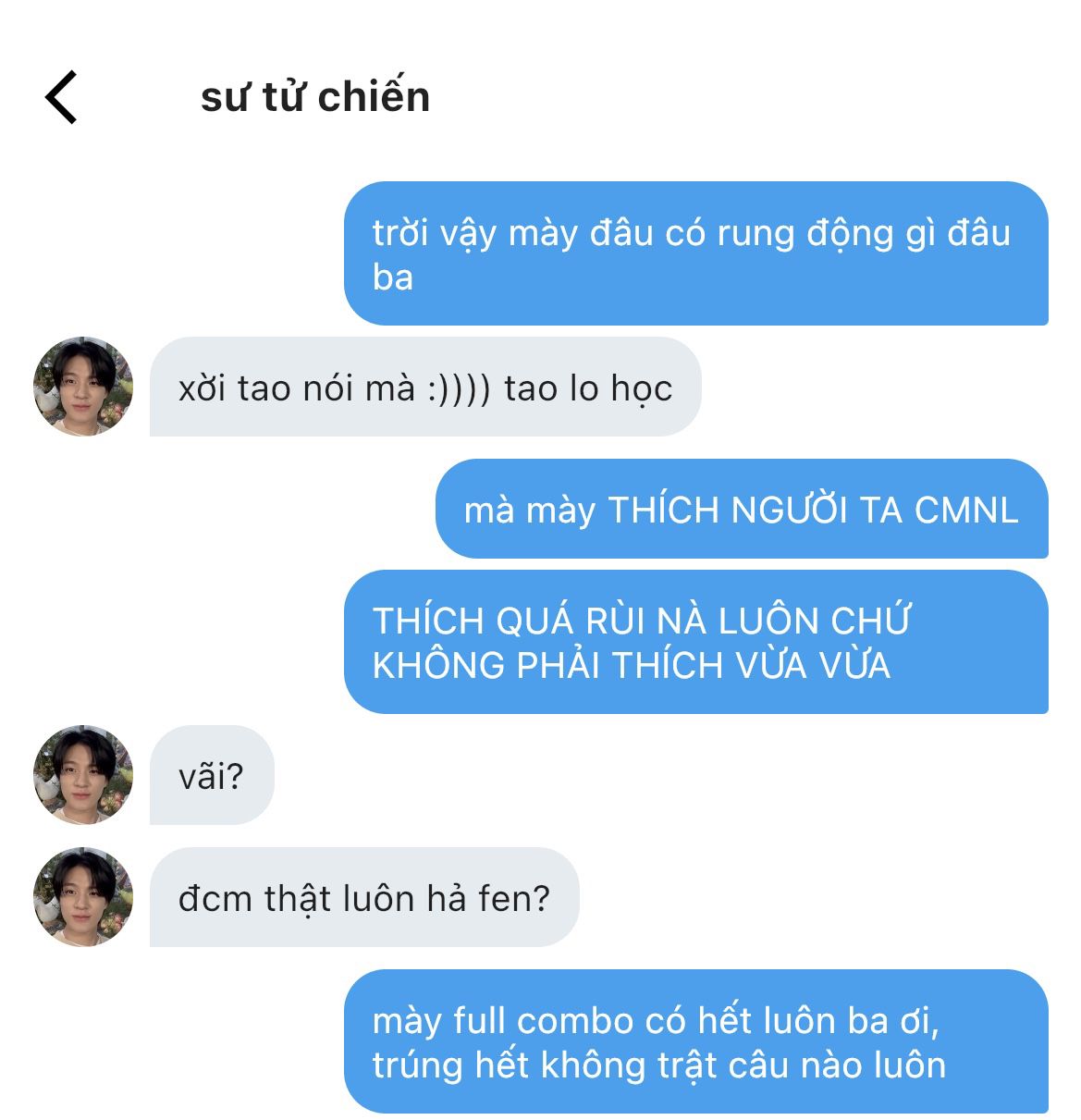Click 'tao lo học' text in gray bubble
Screen dimensions: 1081x1120
(x=588, y=388)
